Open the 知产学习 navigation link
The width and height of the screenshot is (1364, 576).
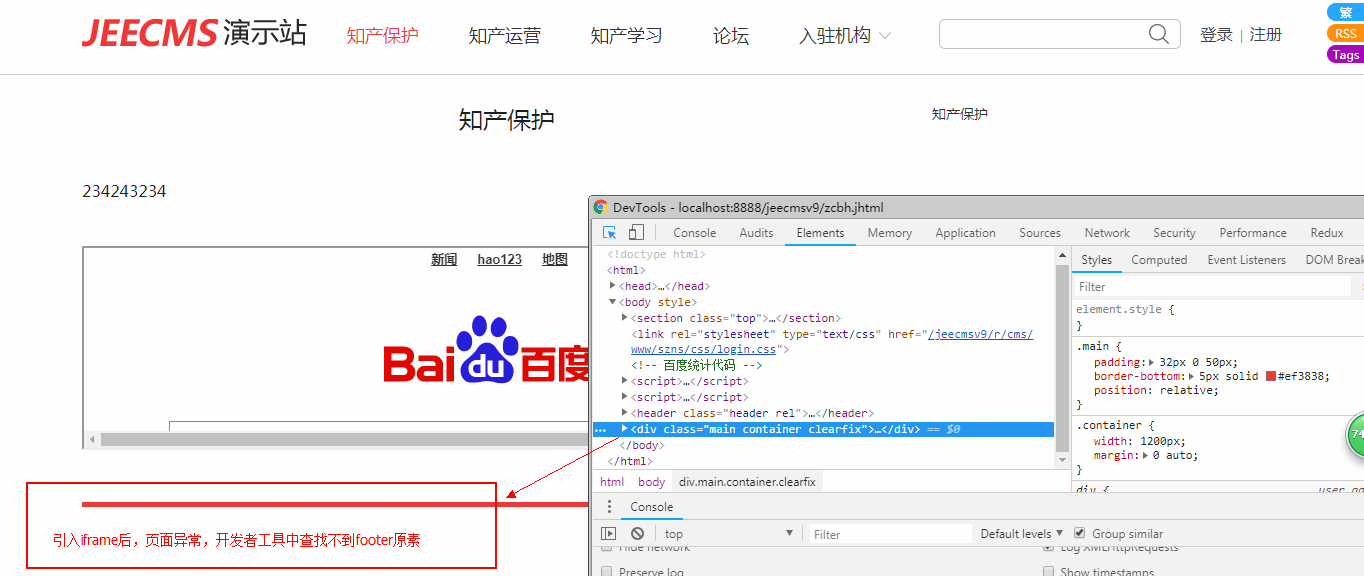coord(627,36)
